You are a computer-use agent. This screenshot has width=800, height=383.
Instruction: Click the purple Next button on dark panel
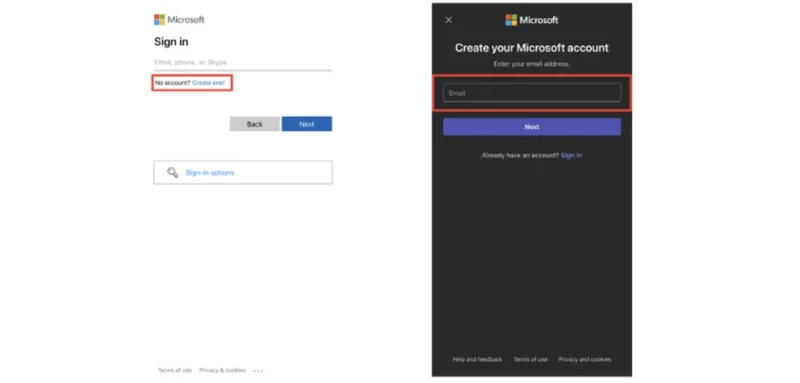(532, 127)
